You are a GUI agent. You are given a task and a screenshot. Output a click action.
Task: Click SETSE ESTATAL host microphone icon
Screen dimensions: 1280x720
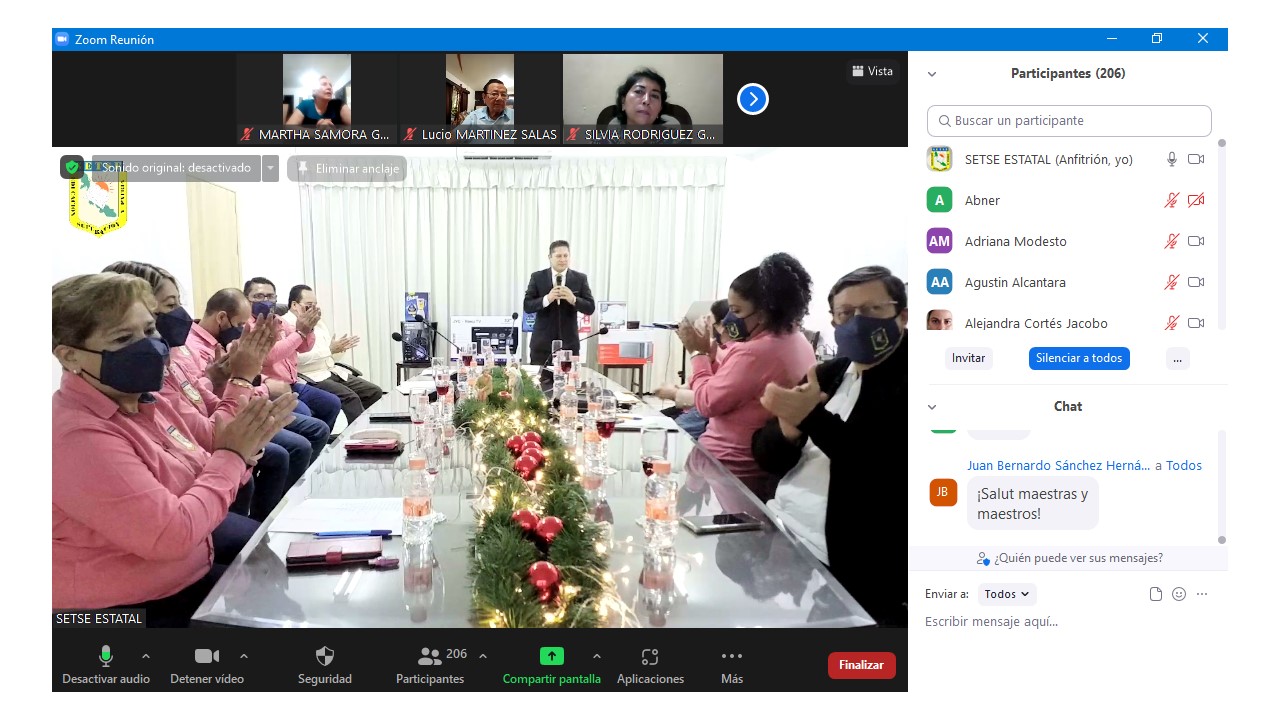click(x=1172, y=159)
